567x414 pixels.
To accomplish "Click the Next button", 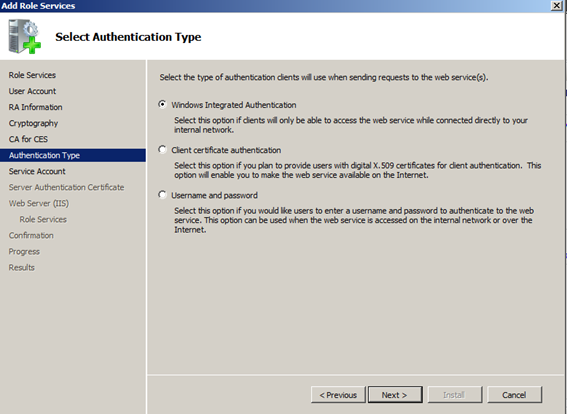I will 395,395.
